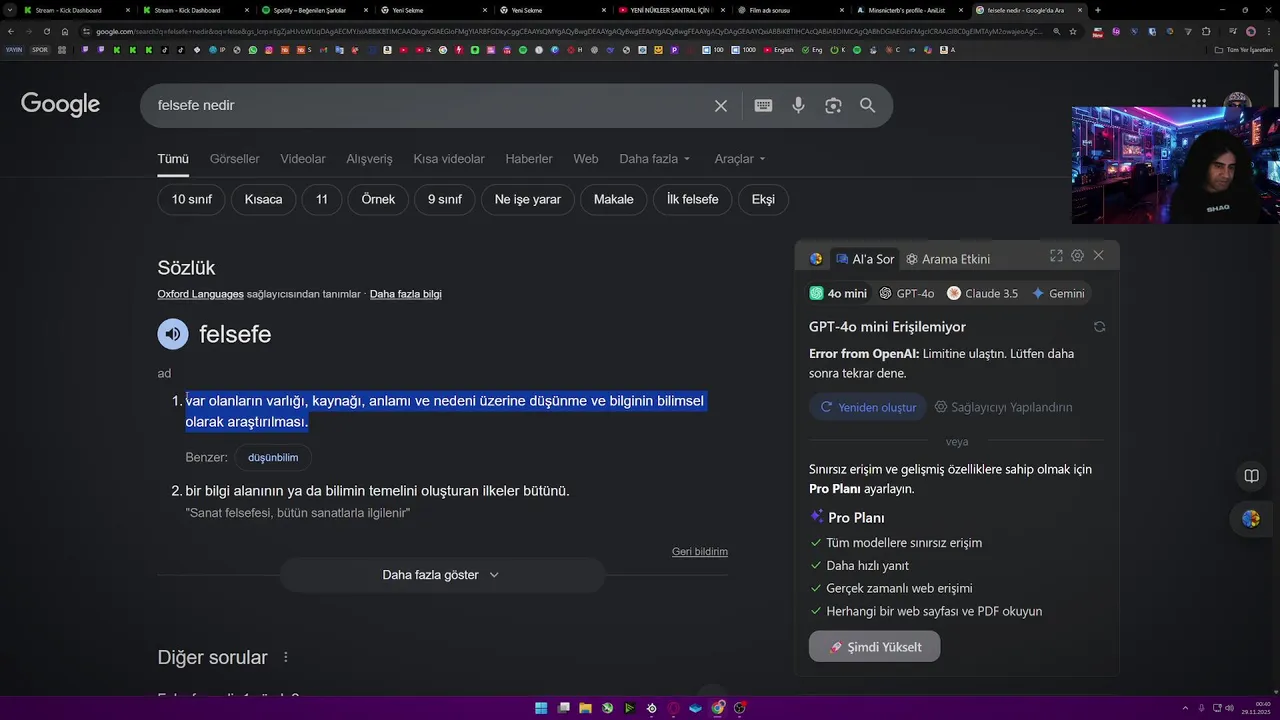Image resolution: width=1280 pixels, height=720 pixels.
Task: Click the Geri bildirim link
Action: (x=700, y=551)
